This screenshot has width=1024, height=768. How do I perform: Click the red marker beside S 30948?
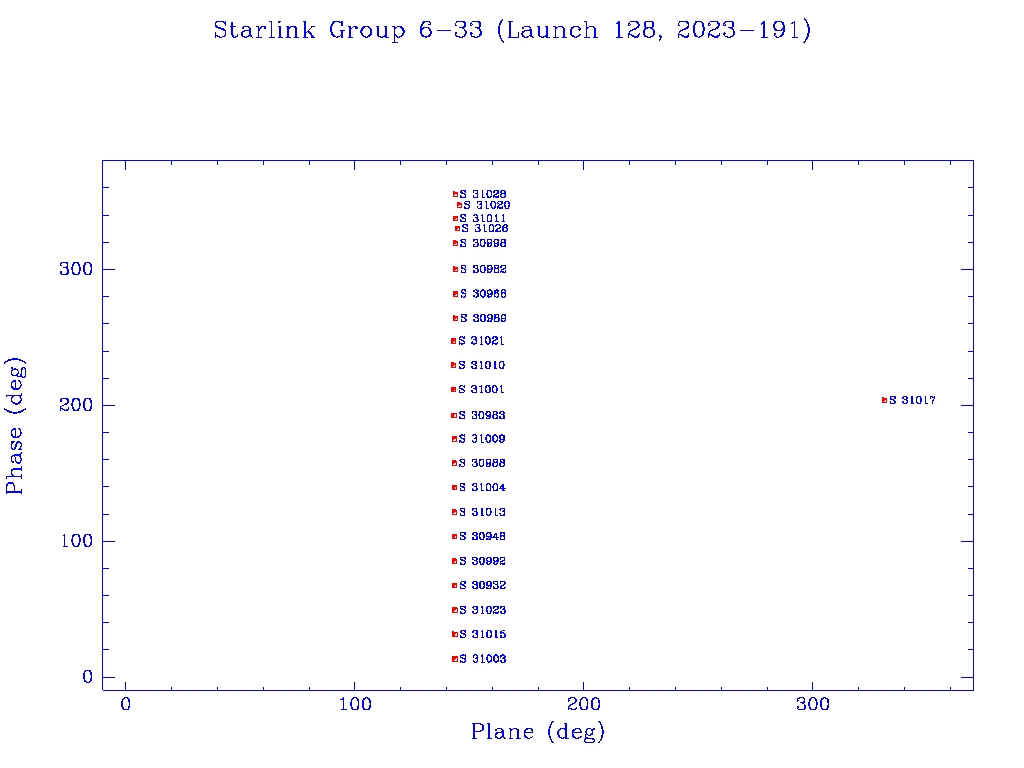point(455,536)
